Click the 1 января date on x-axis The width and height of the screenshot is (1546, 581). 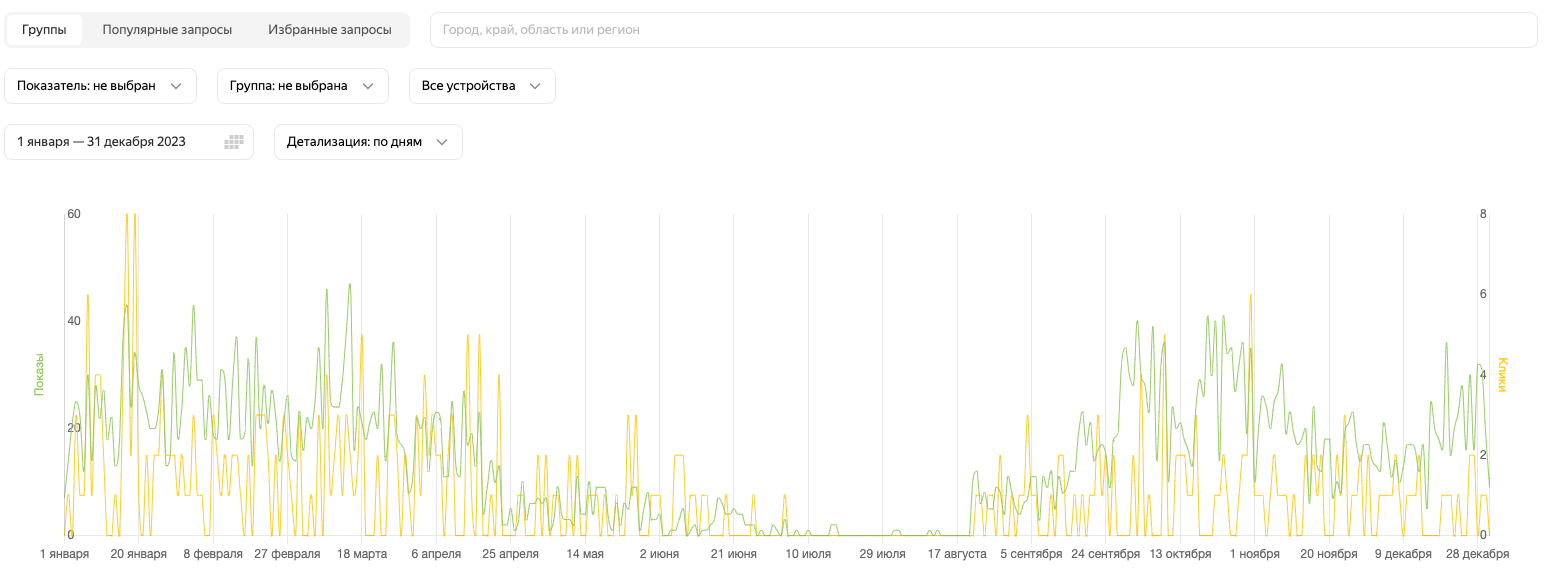coord(64,554)
